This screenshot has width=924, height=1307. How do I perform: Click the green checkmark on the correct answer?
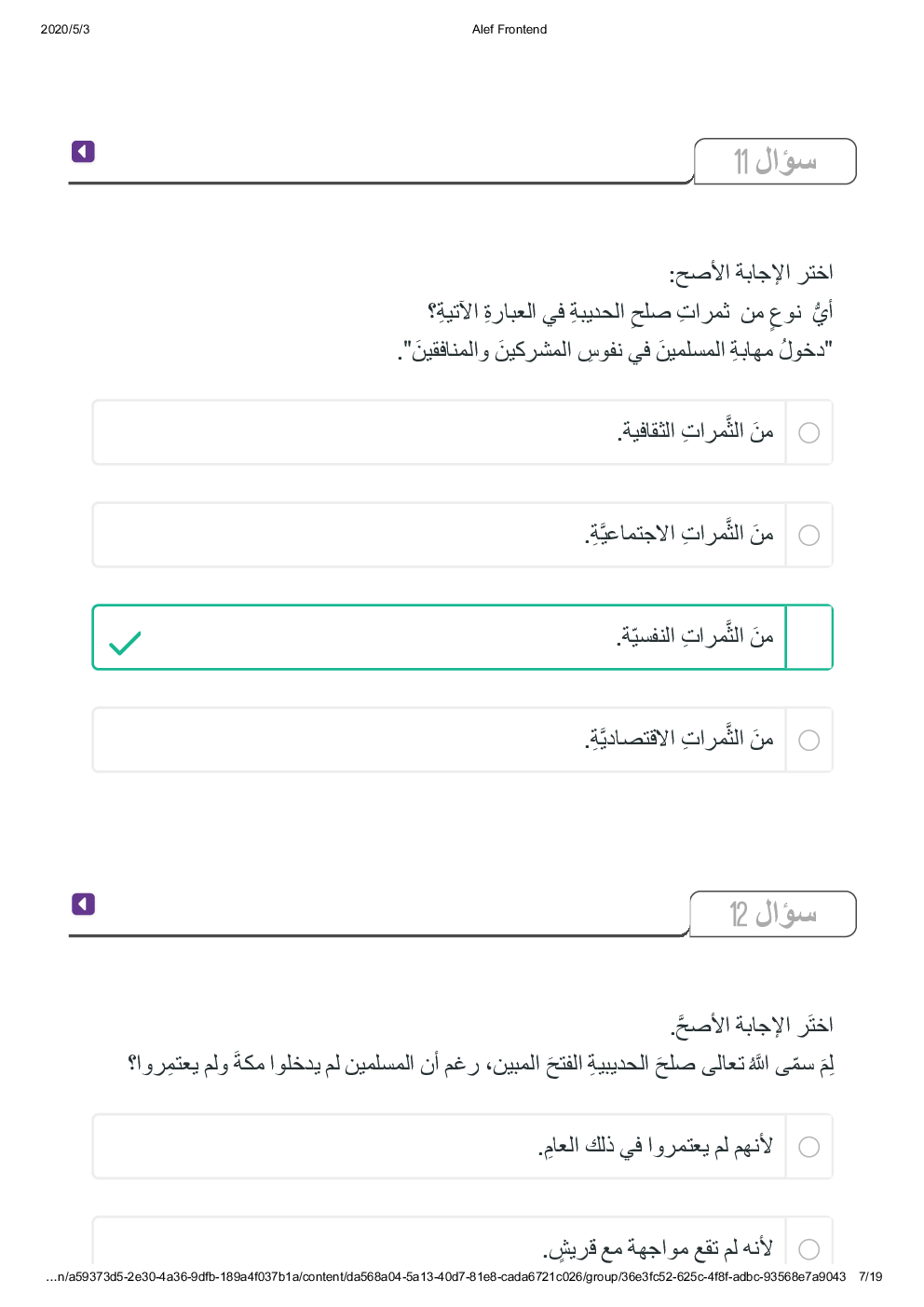pos(125,643)
